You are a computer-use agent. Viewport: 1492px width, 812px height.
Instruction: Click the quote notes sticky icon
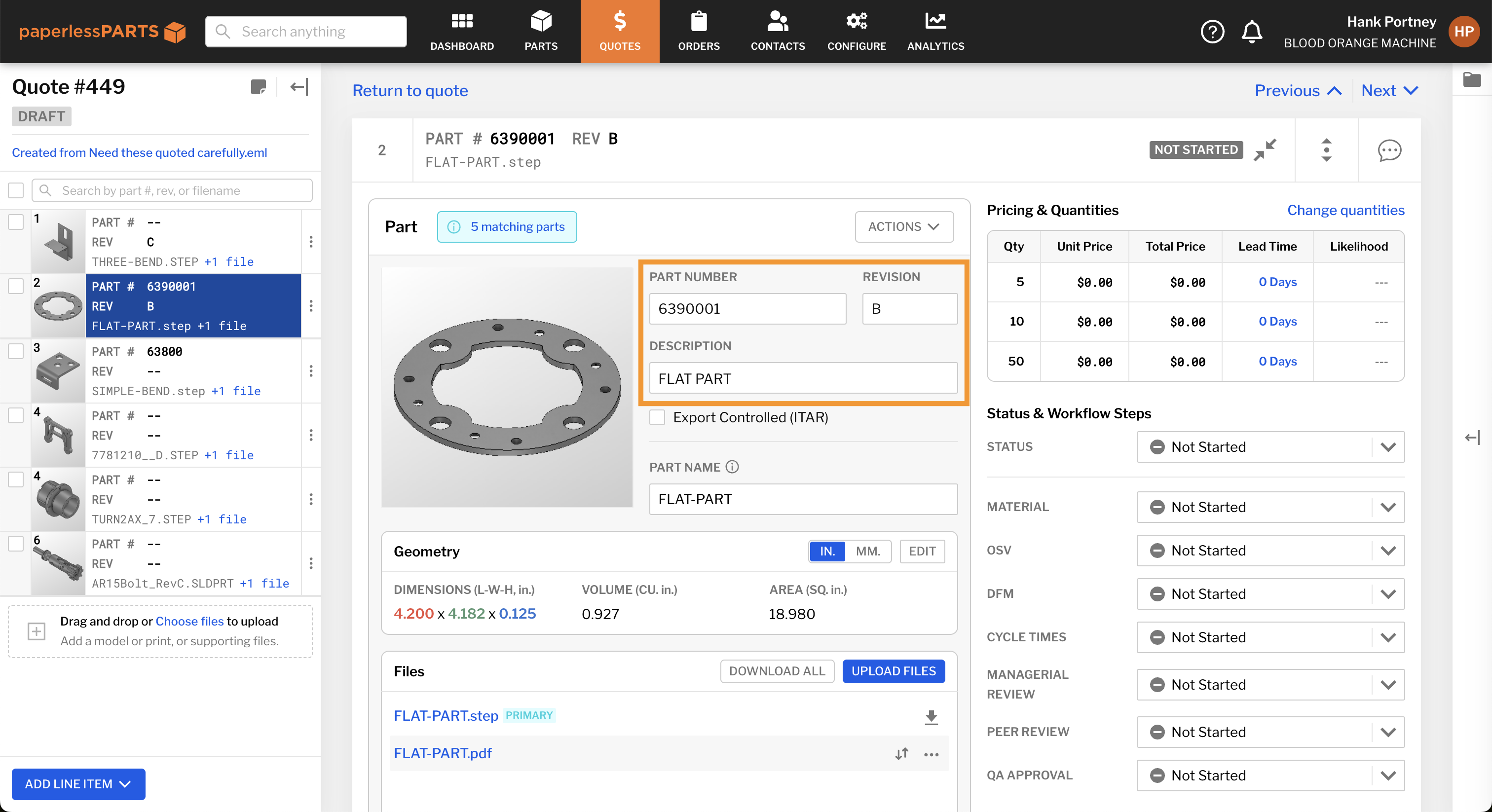[259, 87]
